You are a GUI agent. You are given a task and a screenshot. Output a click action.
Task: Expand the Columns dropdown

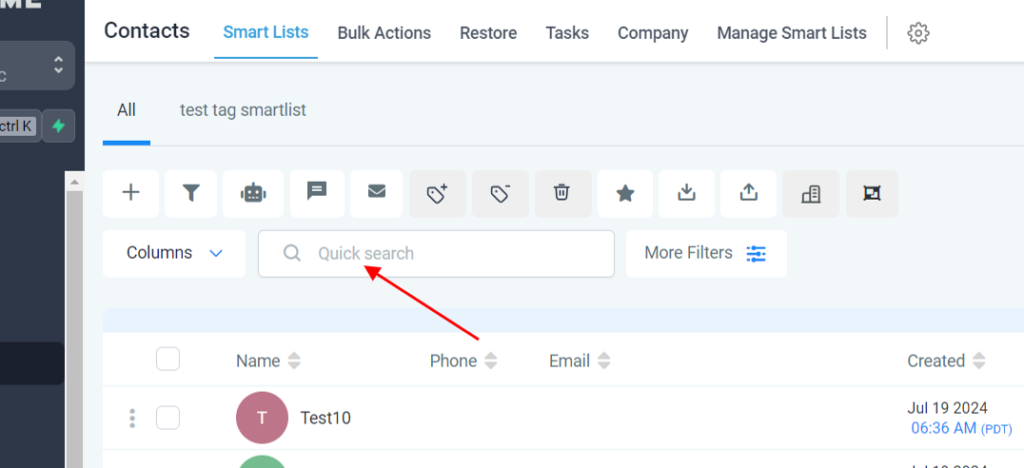tap(174, 253)
